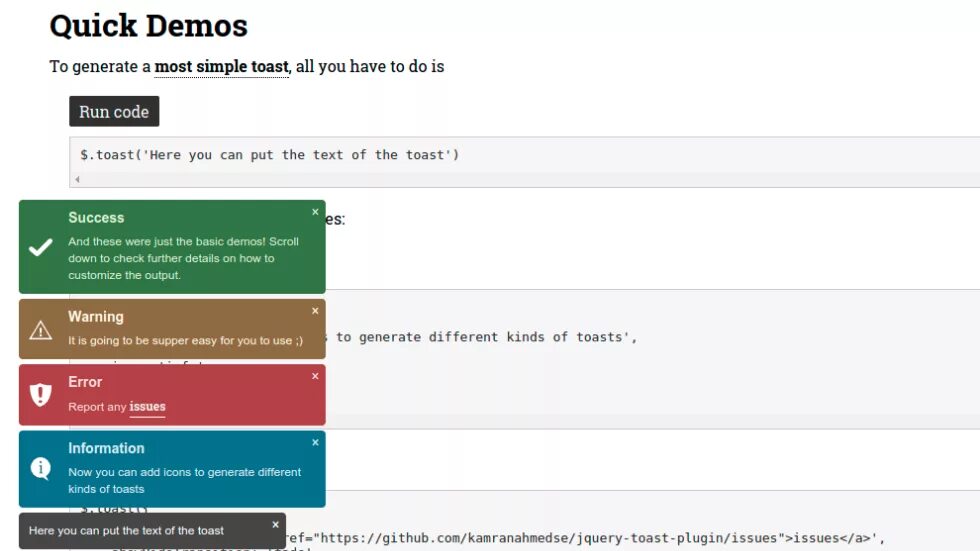Dismiss the Error toast
Screen dimensions: 980x551
pyautogui.click(x=315, y=376)
